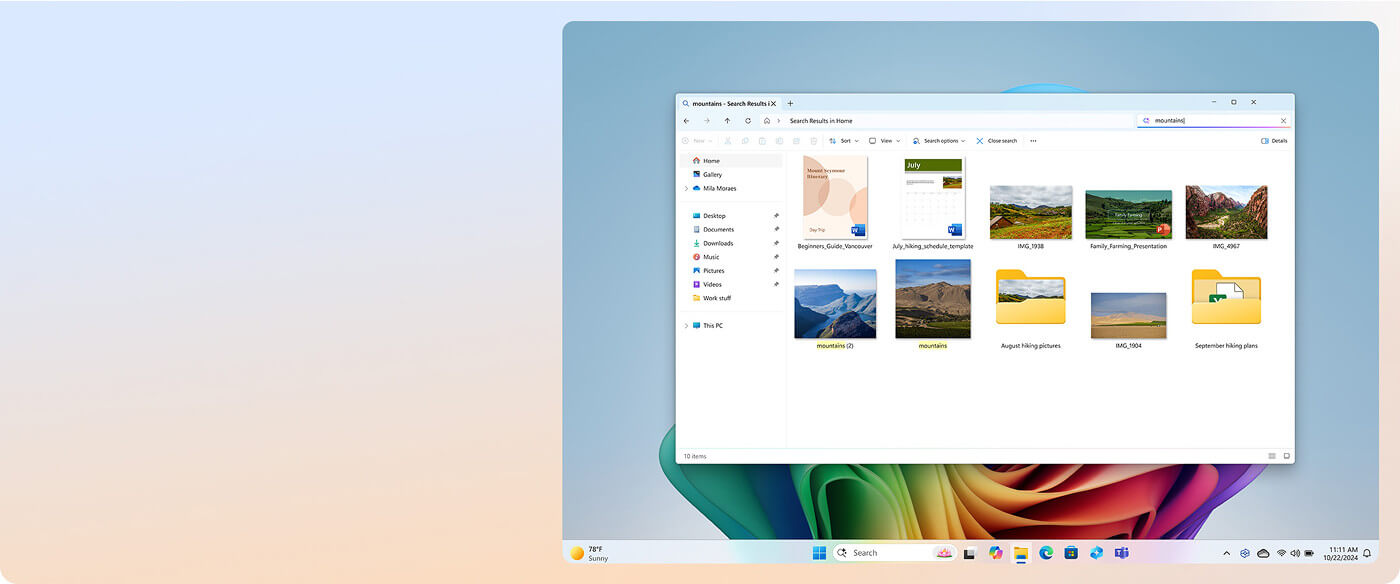Switch to details list view icon
Screen dimensions: 1400x584
(x=1272, y=456)
